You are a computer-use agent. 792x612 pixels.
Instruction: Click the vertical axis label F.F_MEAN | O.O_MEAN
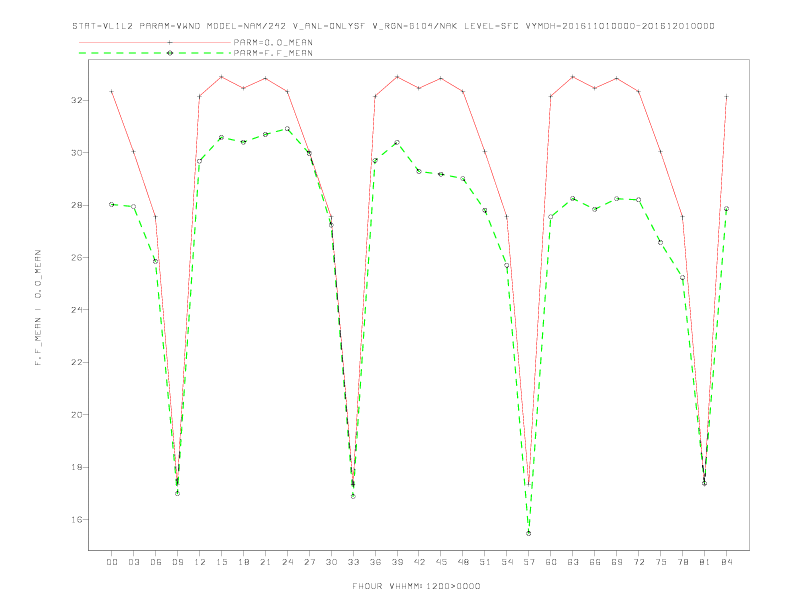pos(38,308)
